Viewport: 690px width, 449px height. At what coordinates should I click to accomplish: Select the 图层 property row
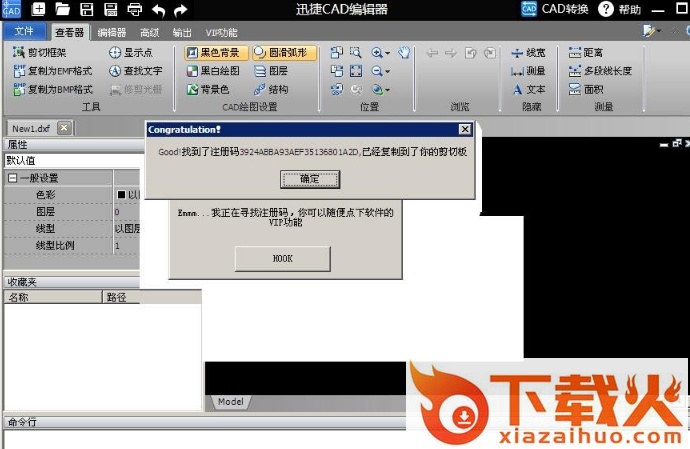point(73,212)
